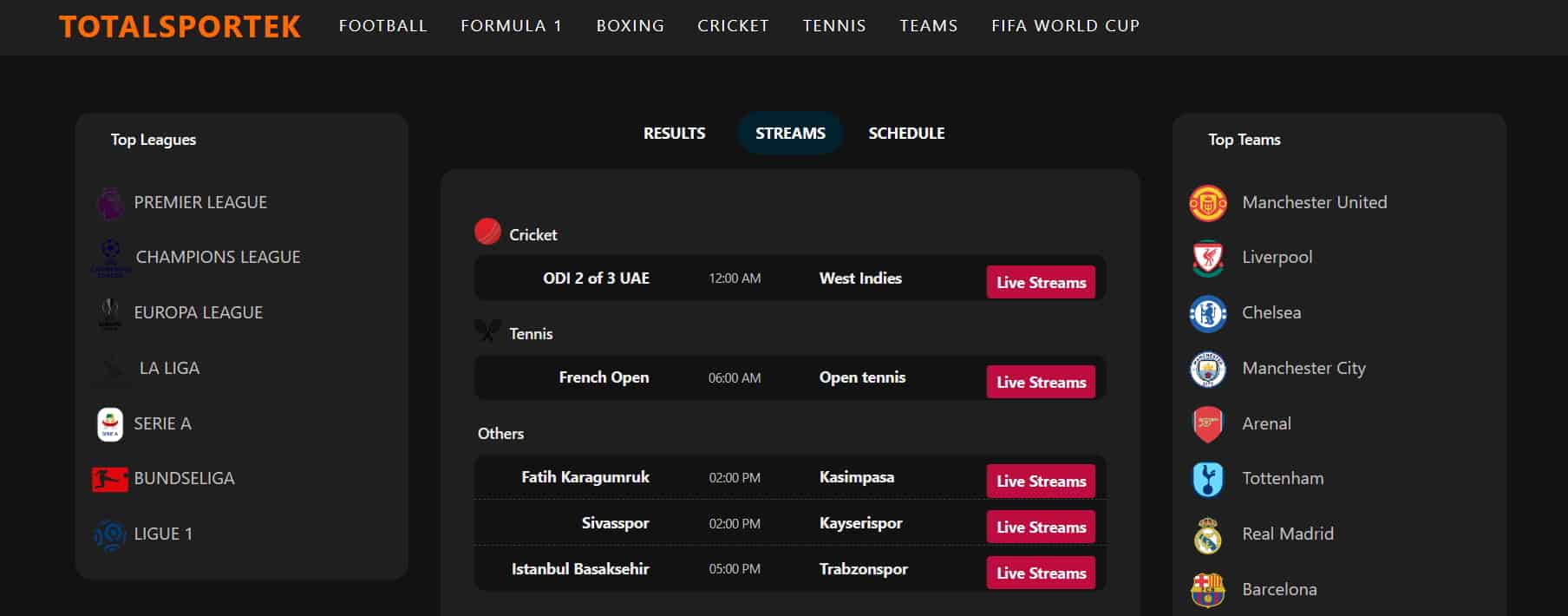Open Barcelona team page
This screenshot has height=616, width=1568.
[1279, 590]
